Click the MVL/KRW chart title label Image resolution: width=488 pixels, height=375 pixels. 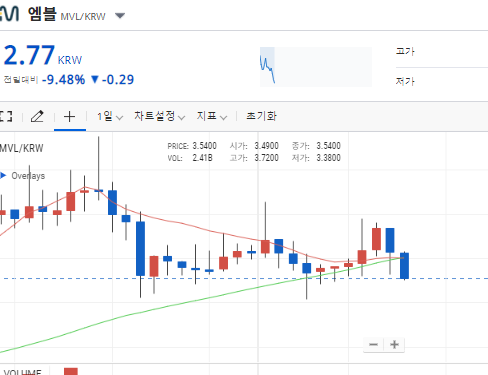click(22, 148)
